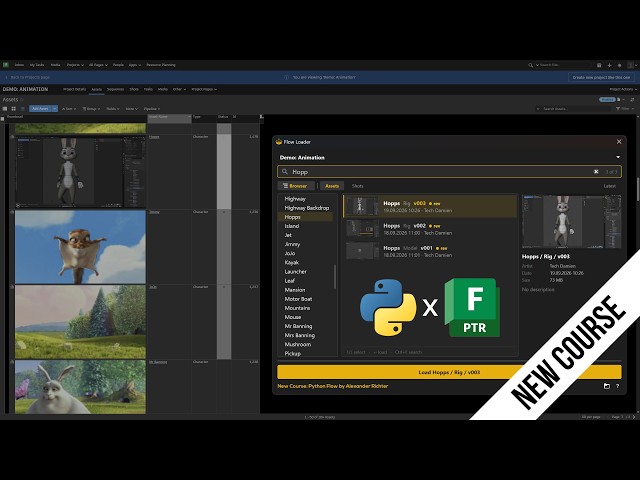This screenshot has width=640, height=480.
Task: Click Create new project like this one
Action: click(x=601, y=77)
